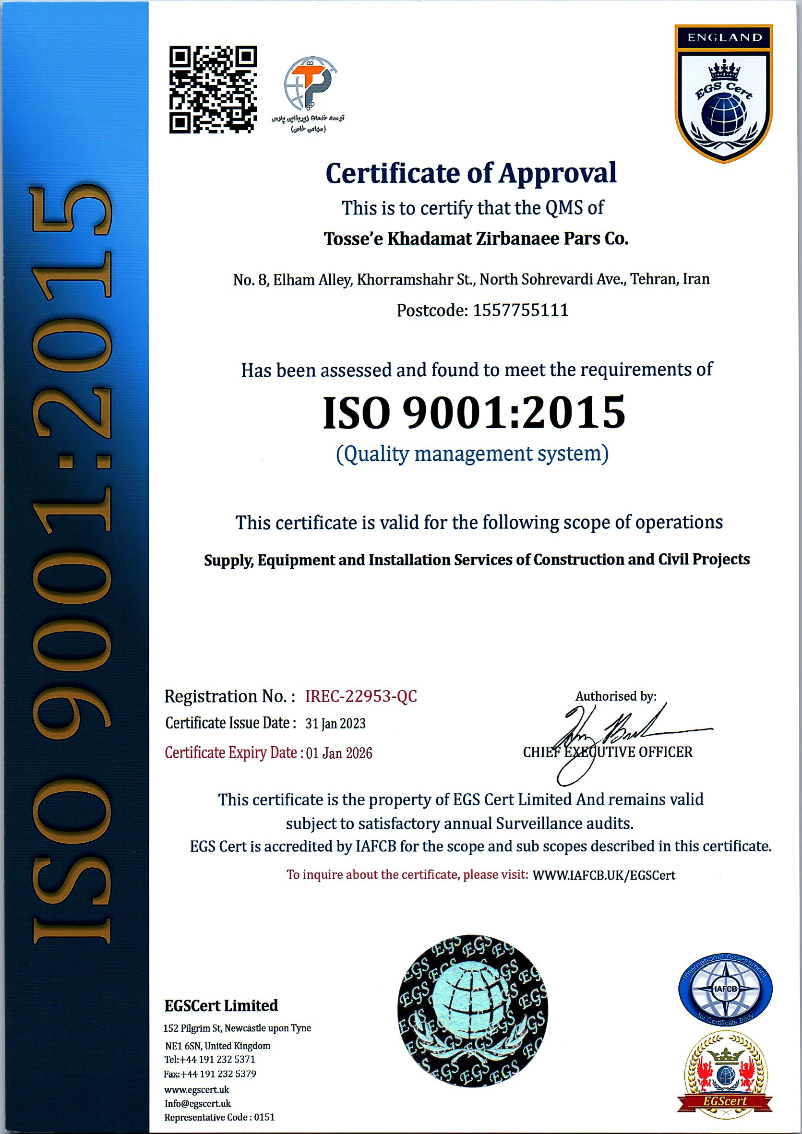Screen dimensions: 802x1134
Task: Click the large 'ISO 9001:2015' centered title
Action: (x=474, y=412)
